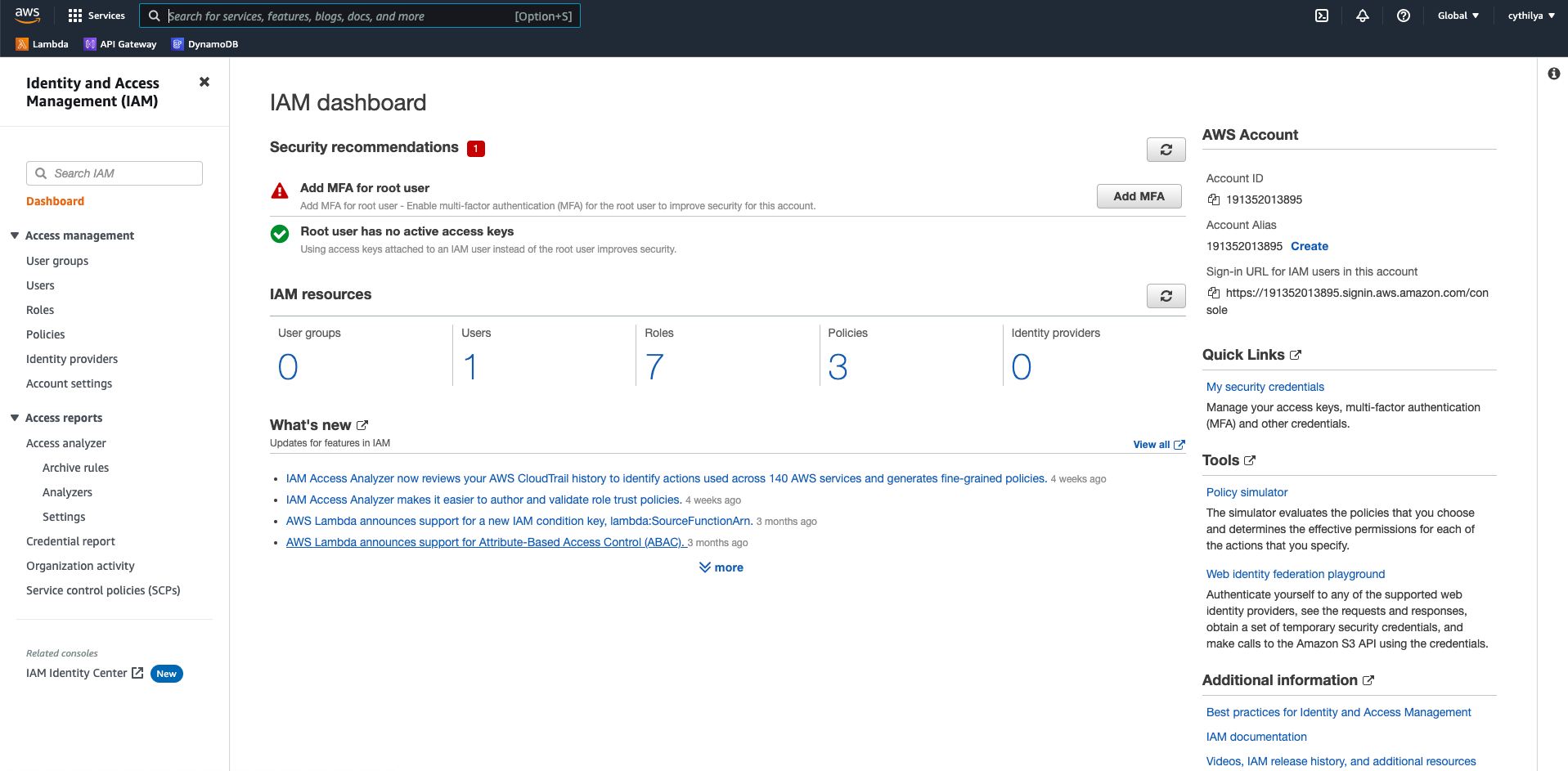Open the role trust policies announcement
Viewport: 1568px width, 771px height.
pyautogui.click(x=484, y=500)
